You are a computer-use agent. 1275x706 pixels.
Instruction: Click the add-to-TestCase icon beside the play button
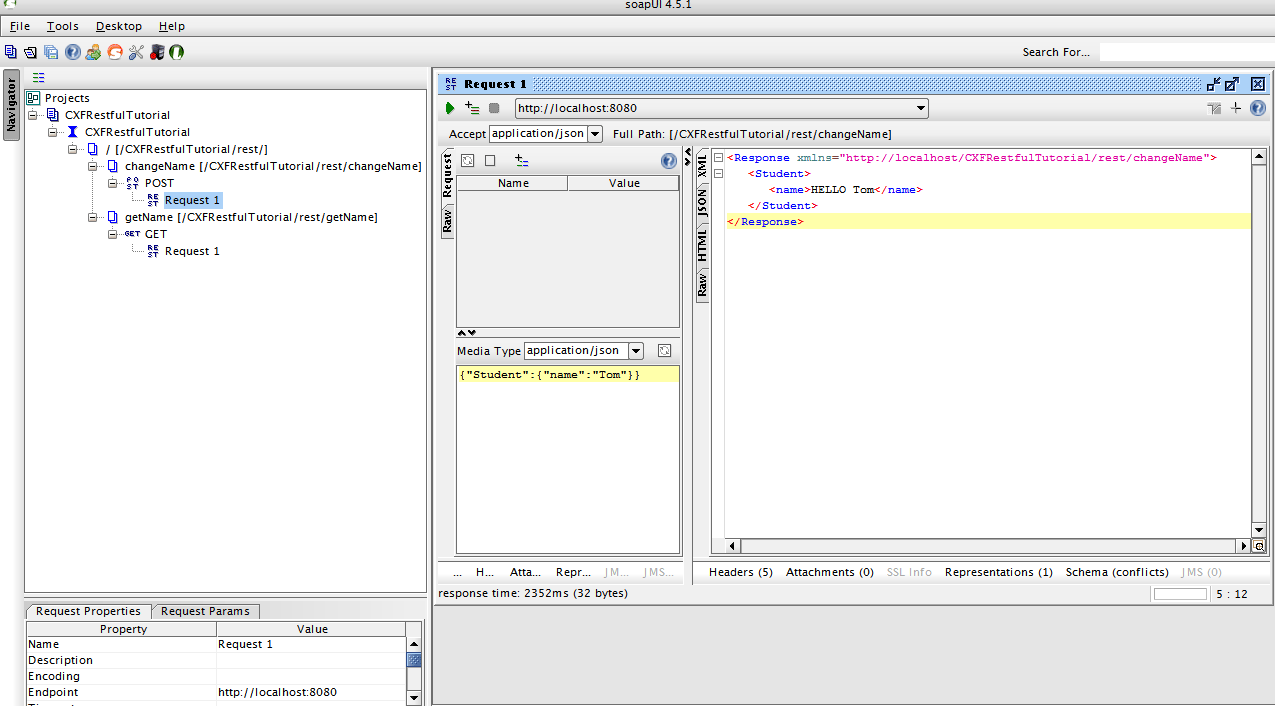pos(472,109)
